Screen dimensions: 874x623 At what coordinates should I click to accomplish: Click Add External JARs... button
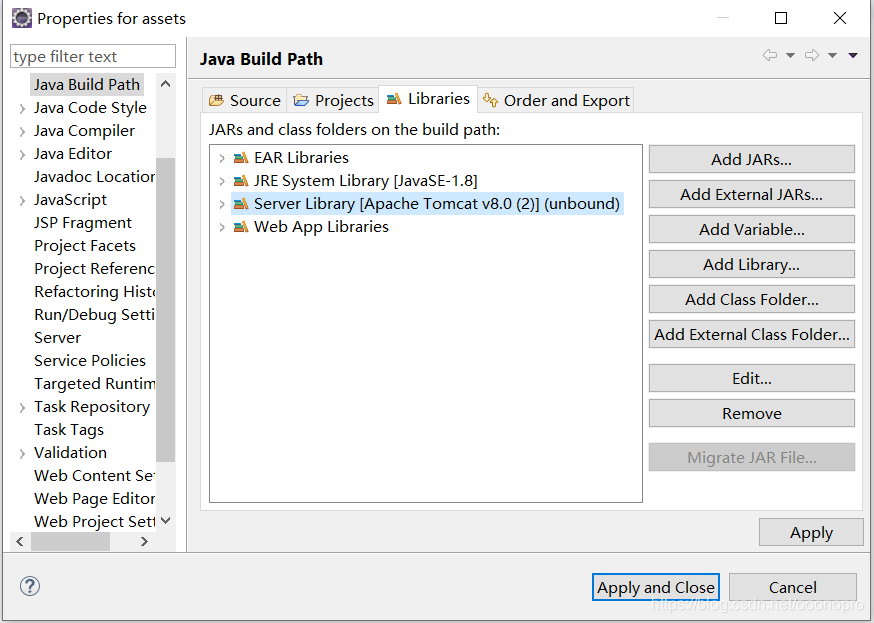point(751,194)
